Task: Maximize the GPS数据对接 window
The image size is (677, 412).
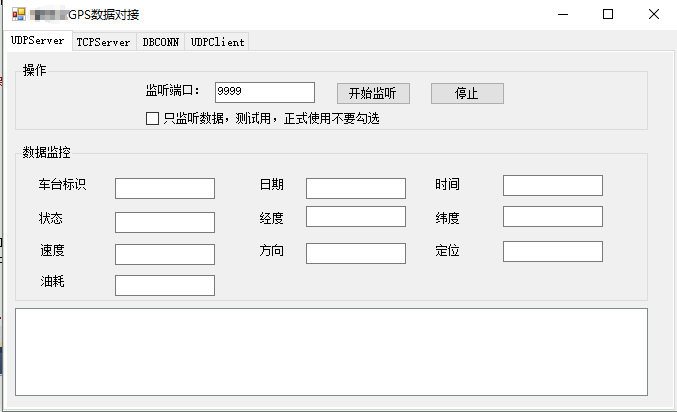Action: point(608,14)
